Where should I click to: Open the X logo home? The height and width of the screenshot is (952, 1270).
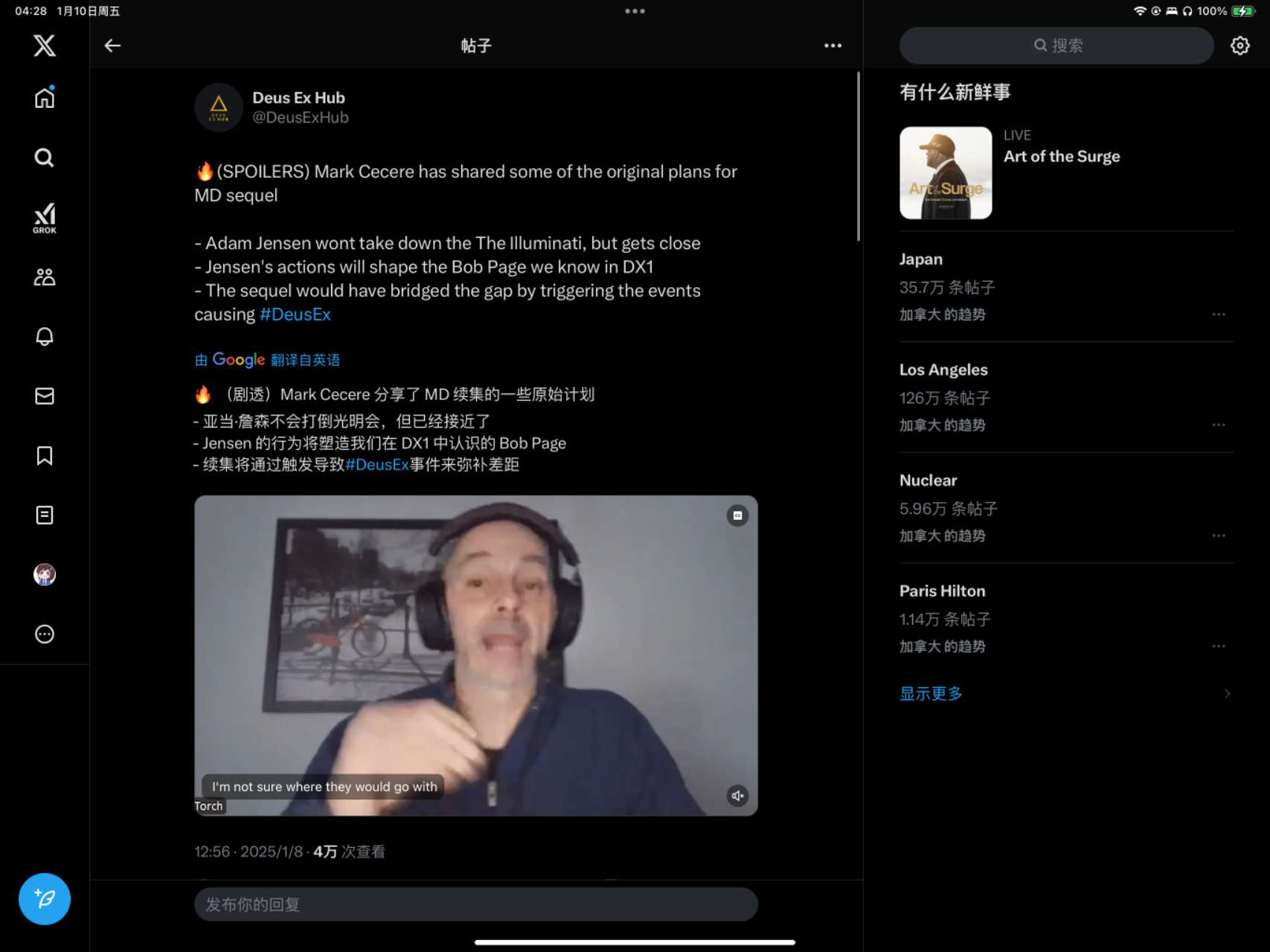pos(45,45)
